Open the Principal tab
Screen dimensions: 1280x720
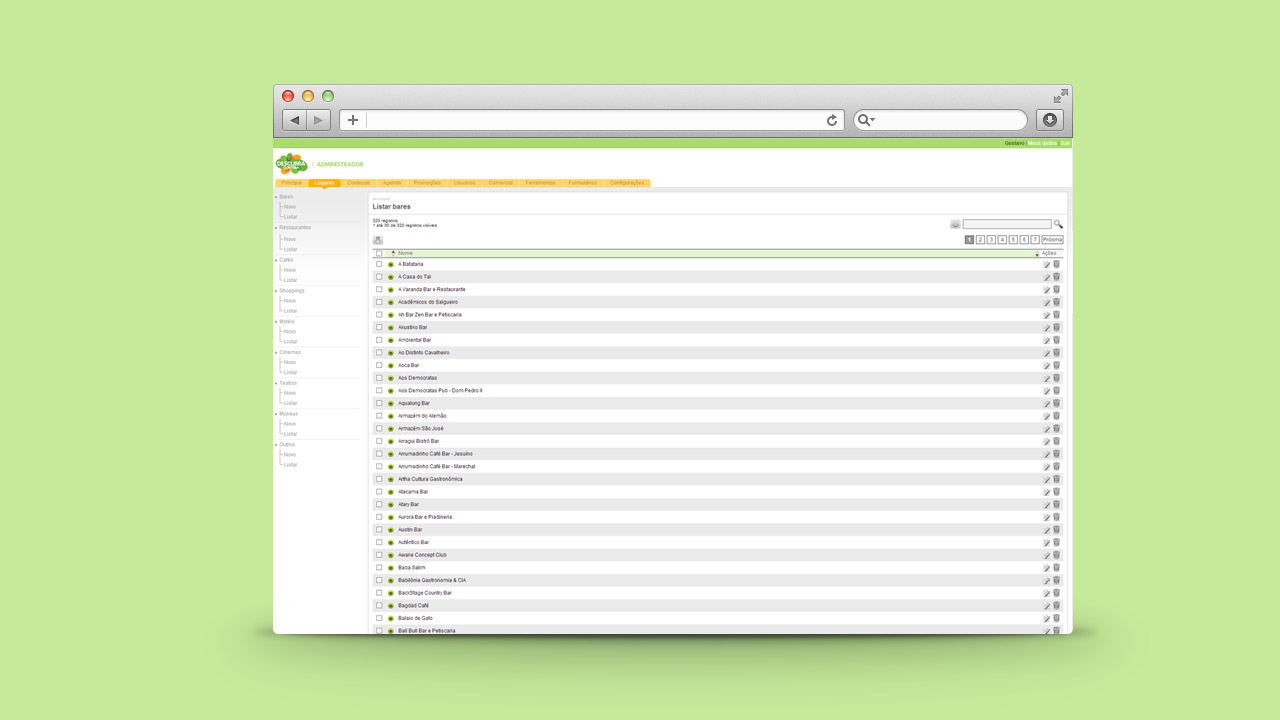[x=291, y=183]
